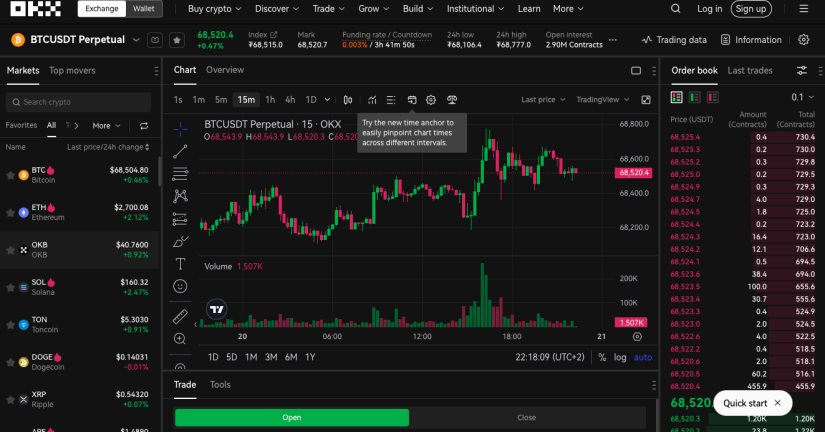Select the ruler measure tool
Viewport: 825px width, 432px height.
[x=180, y=316]
